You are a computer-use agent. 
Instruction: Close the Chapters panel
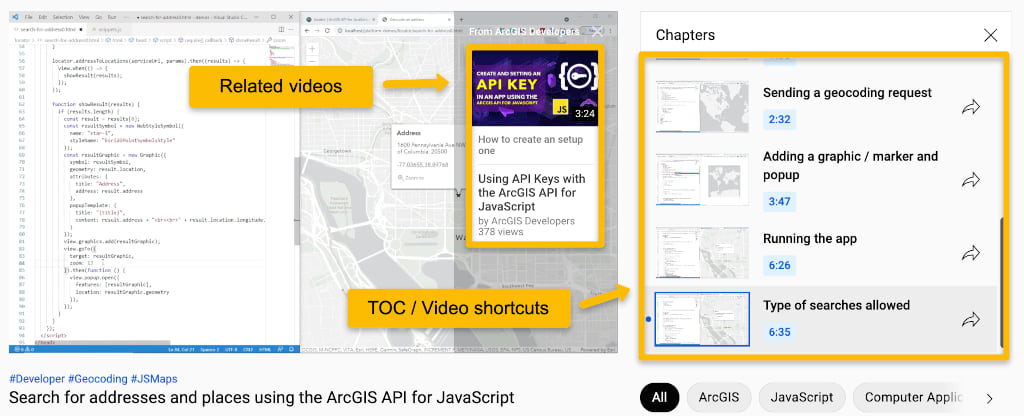[990, 35]
